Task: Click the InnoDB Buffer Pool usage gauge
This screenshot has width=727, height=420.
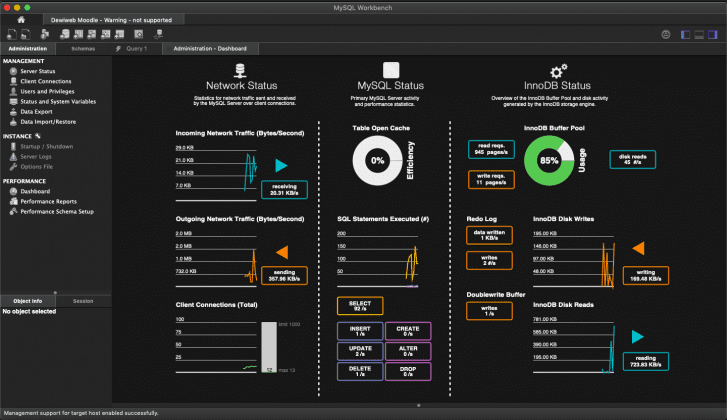Action: coord(549,160)
